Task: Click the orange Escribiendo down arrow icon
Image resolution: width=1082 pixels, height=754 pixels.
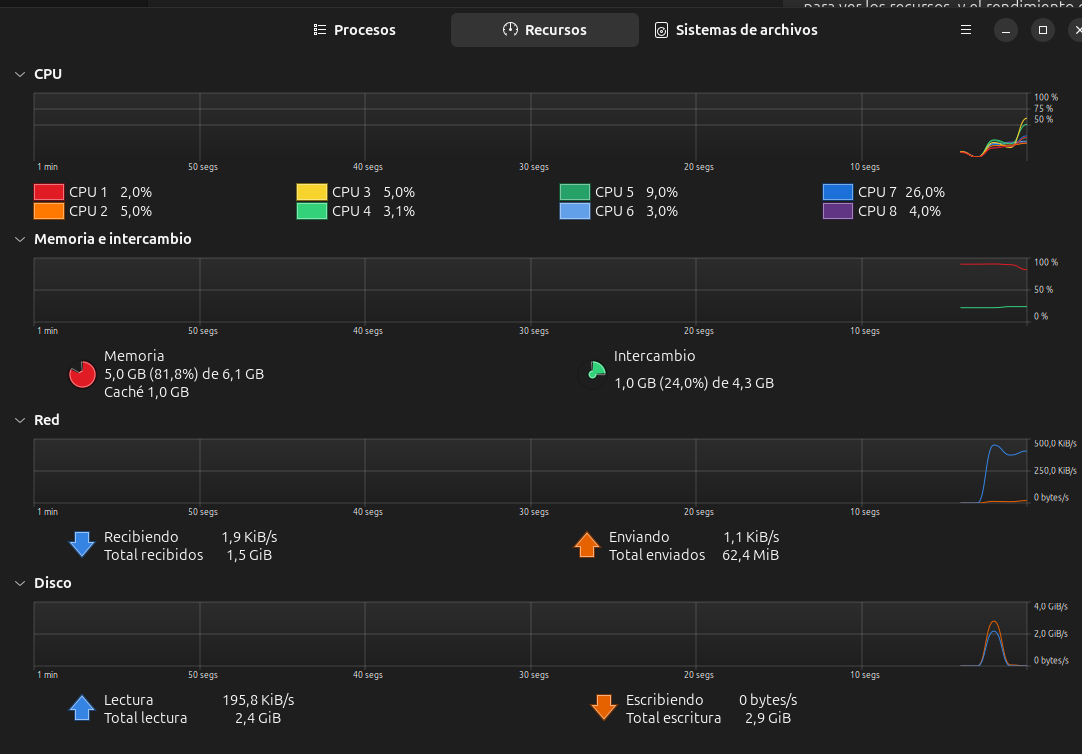Action: 603,708
